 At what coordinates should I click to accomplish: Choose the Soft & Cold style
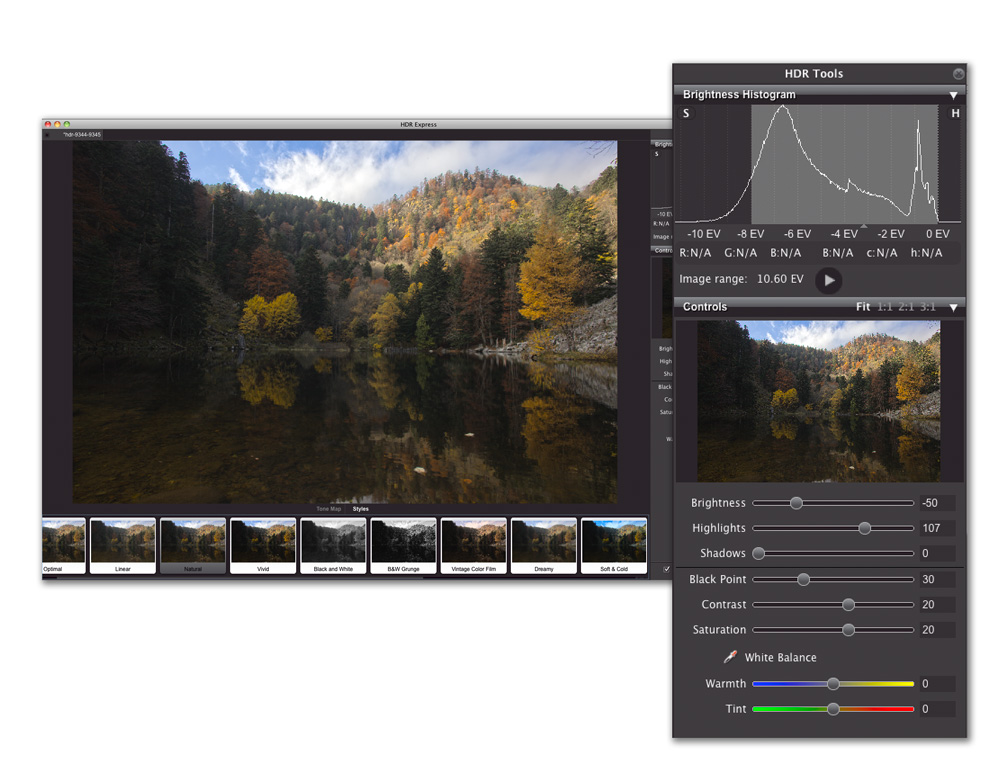click(614, 546)
